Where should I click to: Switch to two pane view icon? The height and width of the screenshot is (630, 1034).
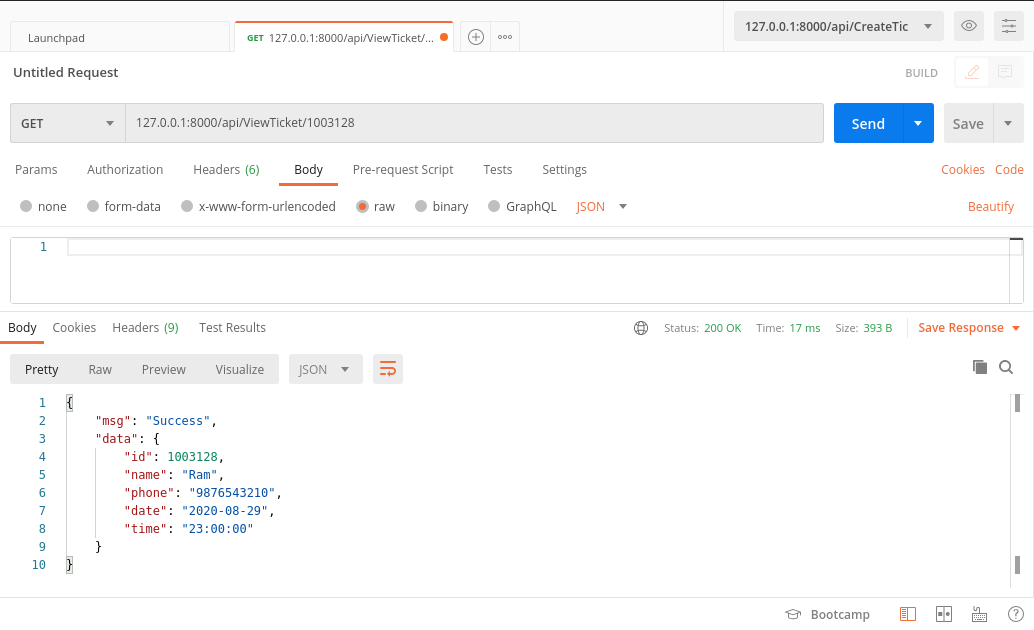944,614
